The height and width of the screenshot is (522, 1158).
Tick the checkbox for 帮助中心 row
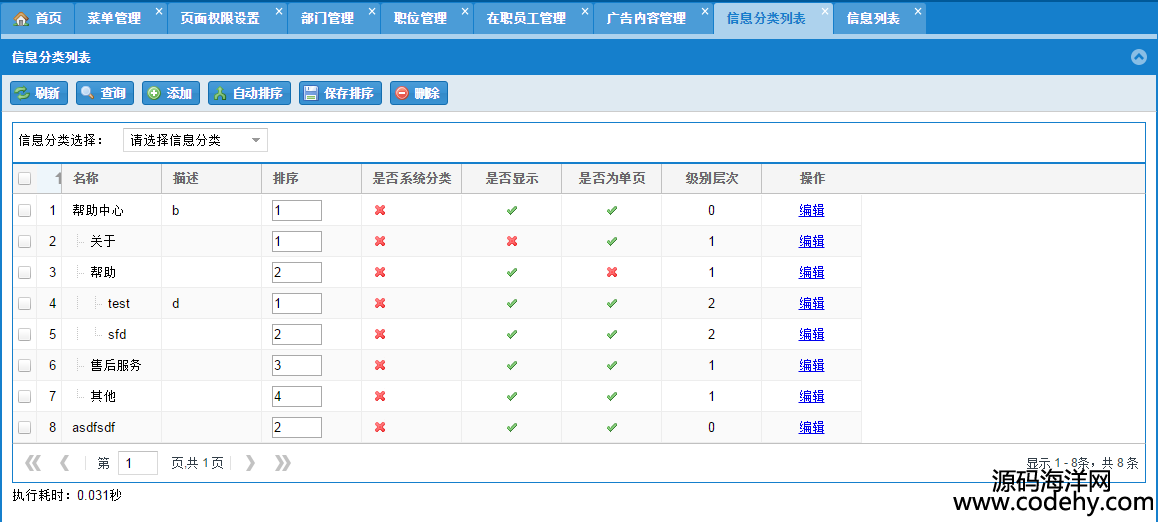25,210
